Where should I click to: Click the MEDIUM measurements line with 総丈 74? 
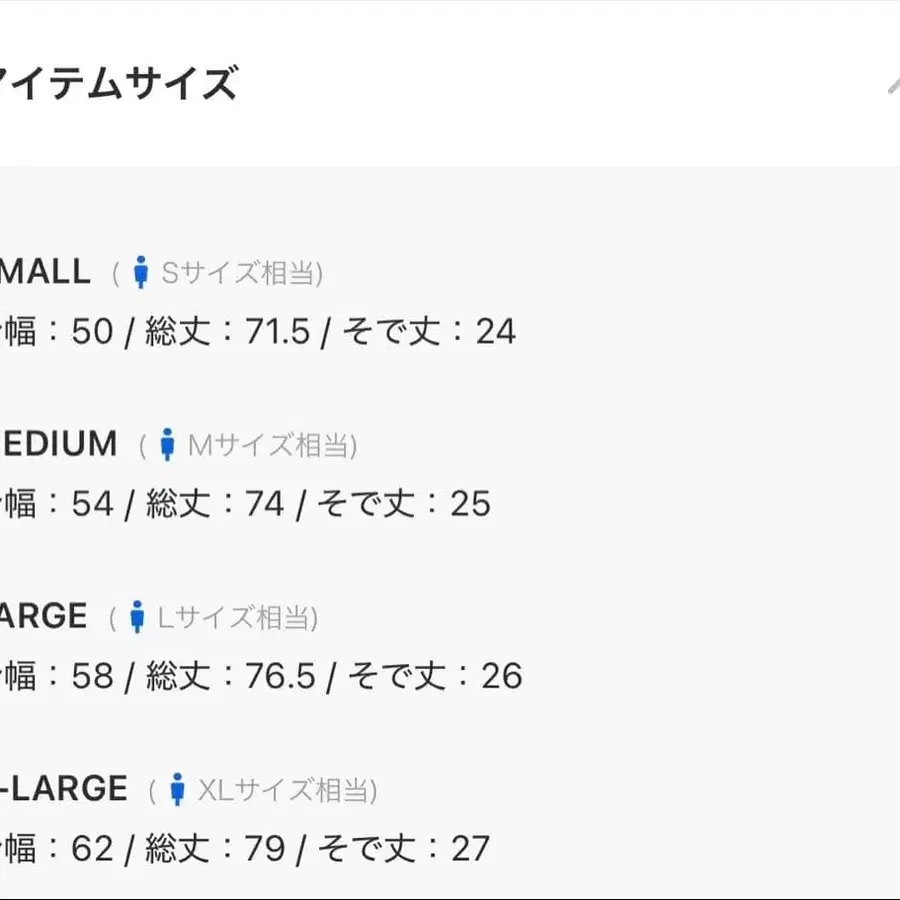[246, 504]
